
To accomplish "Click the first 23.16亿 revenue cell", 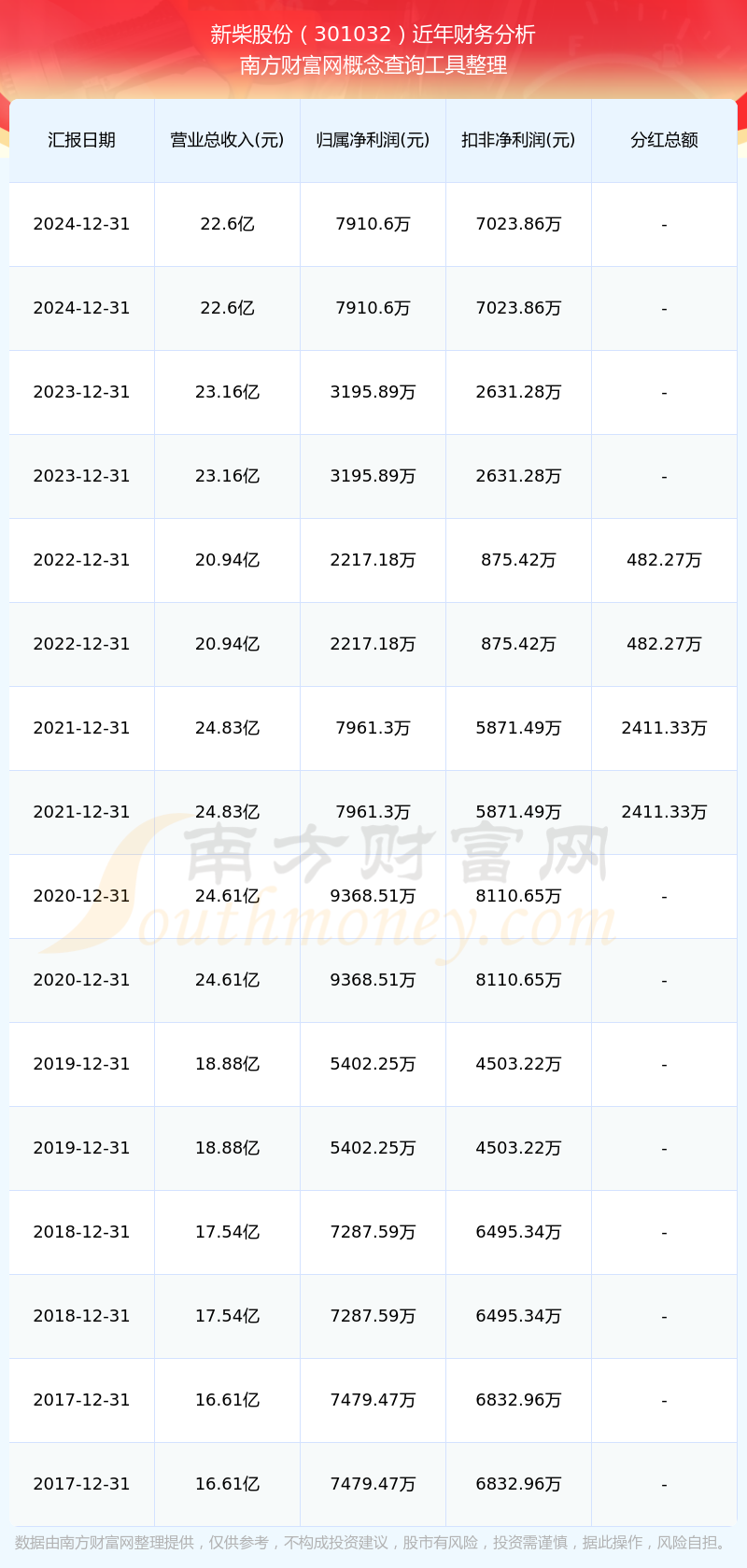I will 227,392.
